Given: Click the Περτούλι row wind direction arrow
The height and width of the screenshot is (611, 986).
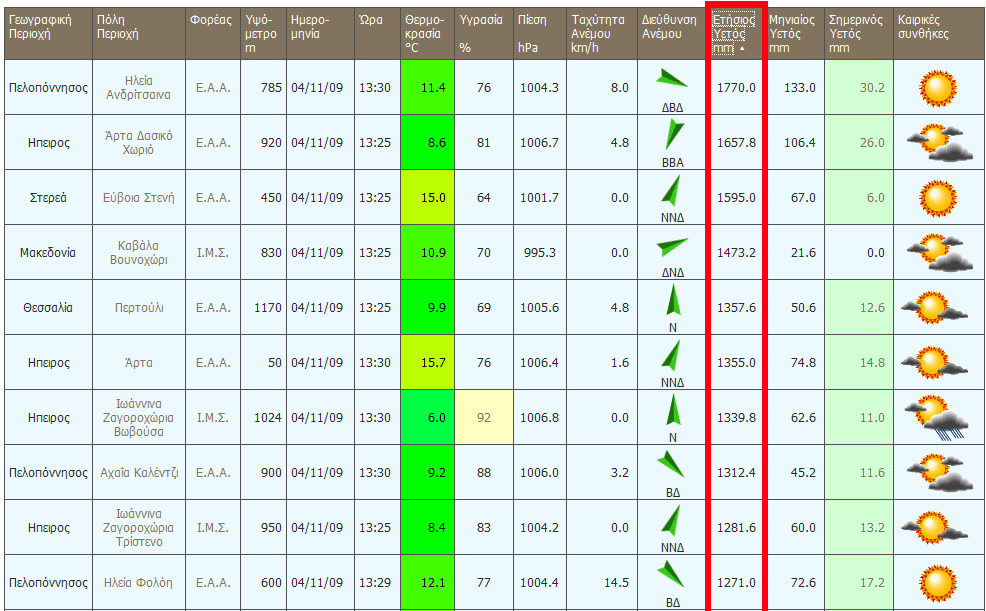Looking at the screenshot, I should (x=672, y=299).
